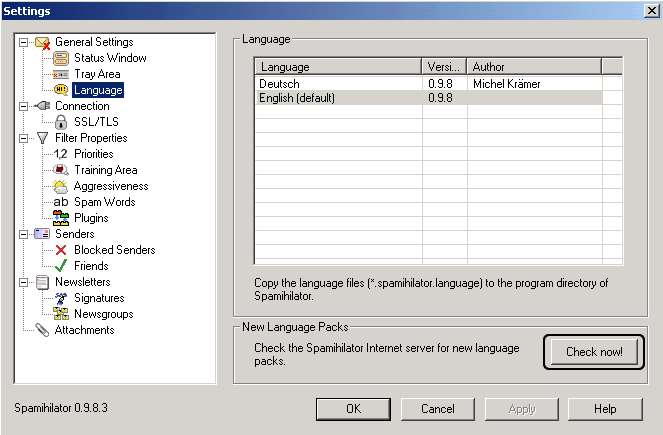
Task: Open Signatures settings
Action: pyautogui.click(x=99, y=298)
